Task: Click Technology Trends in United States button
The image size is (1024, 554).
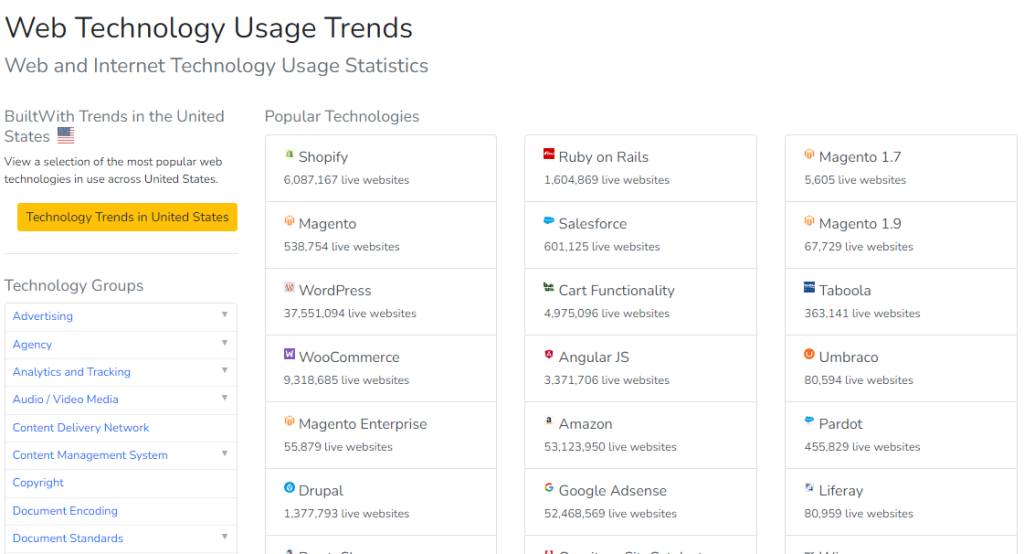Action: (127, 217)
